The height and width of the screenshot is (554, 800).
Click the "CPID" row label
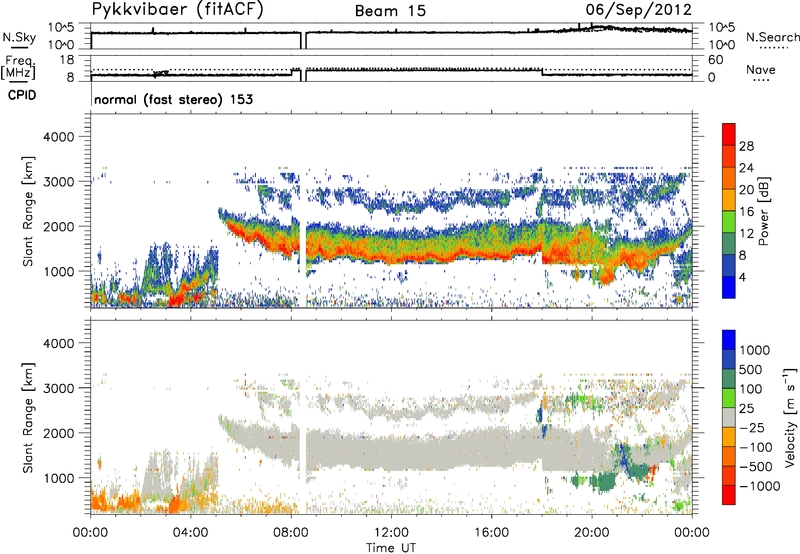22,95
